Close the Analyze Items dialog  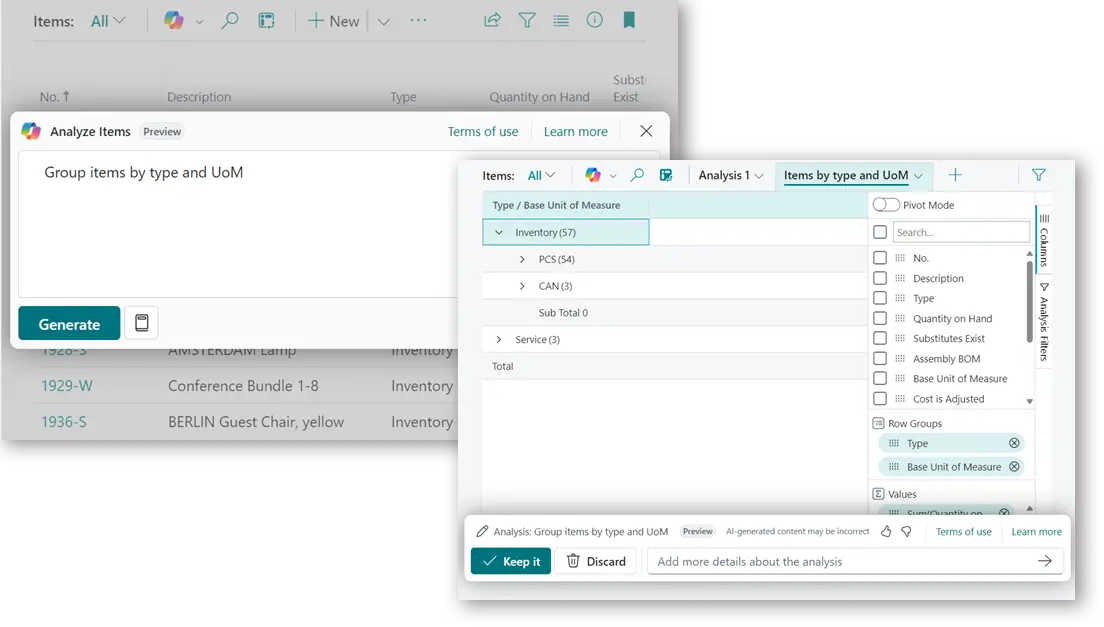coord(646,131)
